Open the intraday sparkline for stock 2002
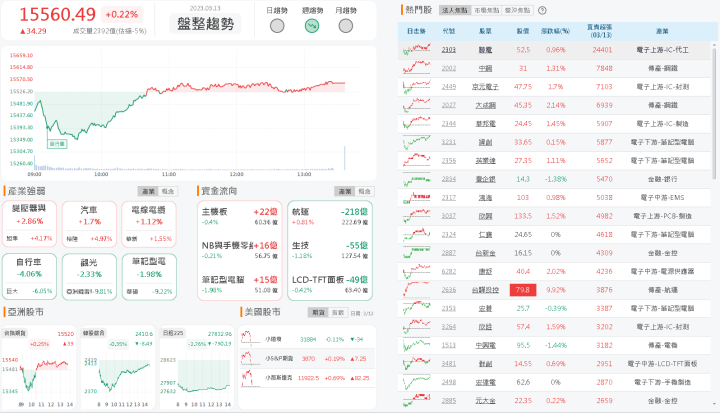Viewport: 720px width, 413px height. point(416,68)
